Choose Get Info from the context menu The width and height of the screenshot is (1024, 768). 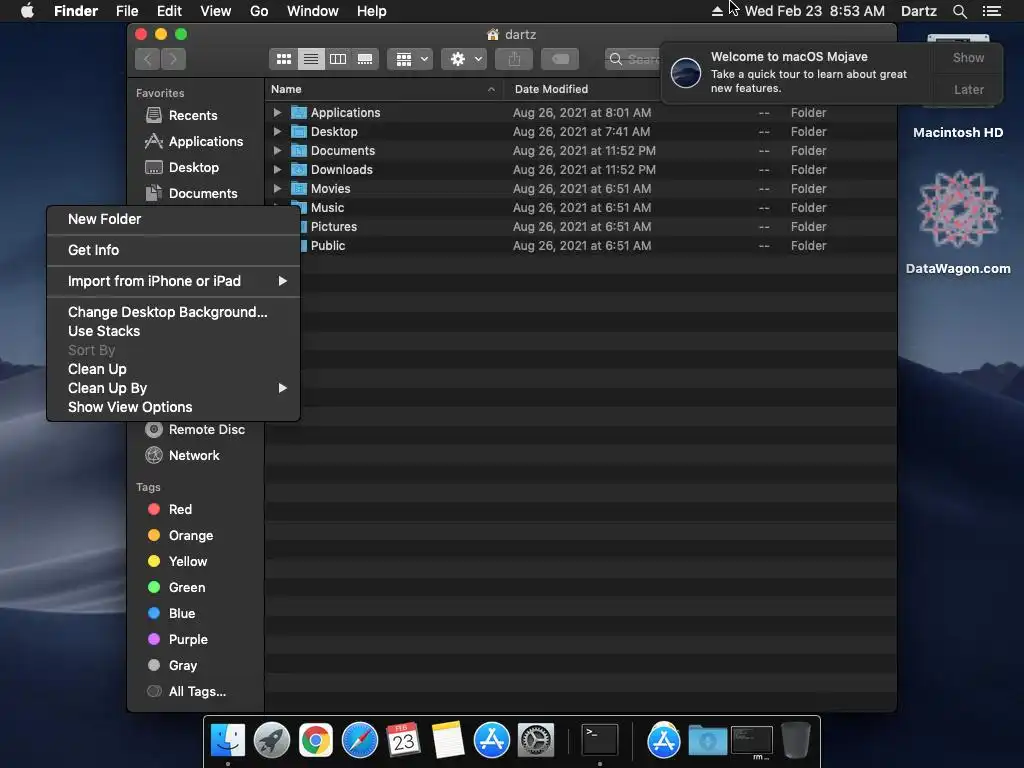pyautogui.click(x=173, y=250)
